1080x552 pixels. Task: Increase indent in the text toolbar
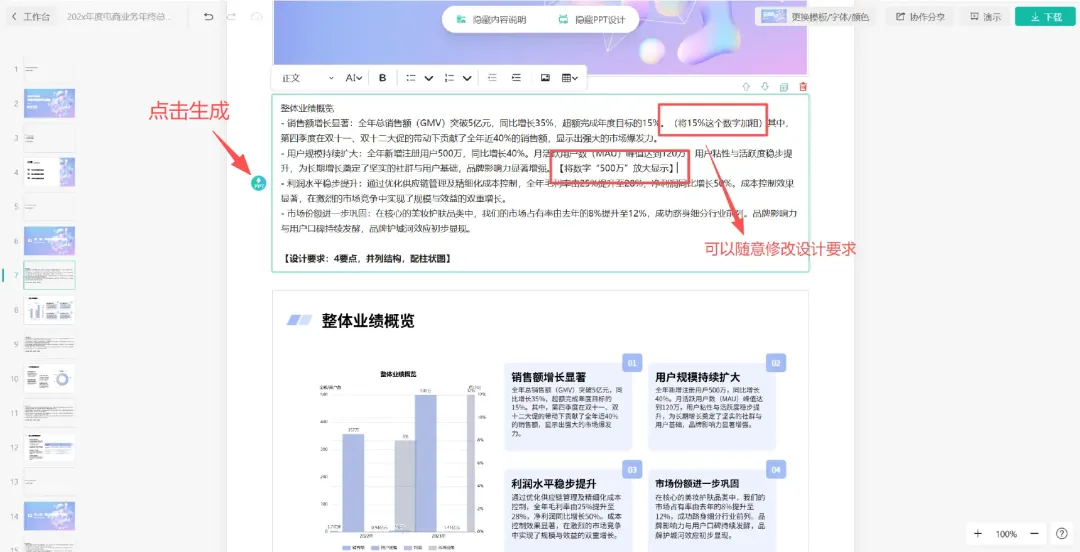tap(516, 78)
